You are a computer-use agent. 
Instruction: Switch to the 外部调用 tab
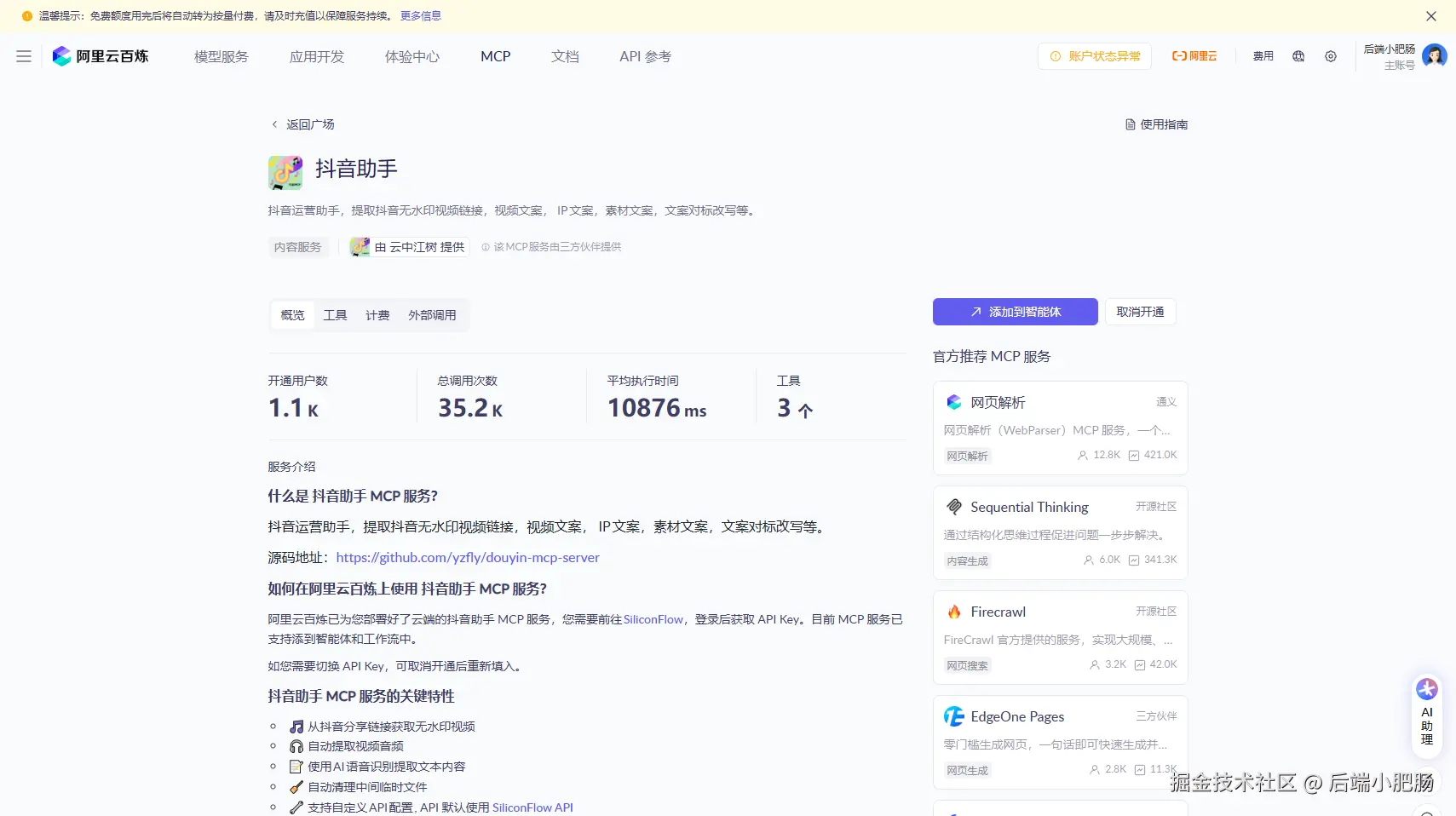coord(433,315)
